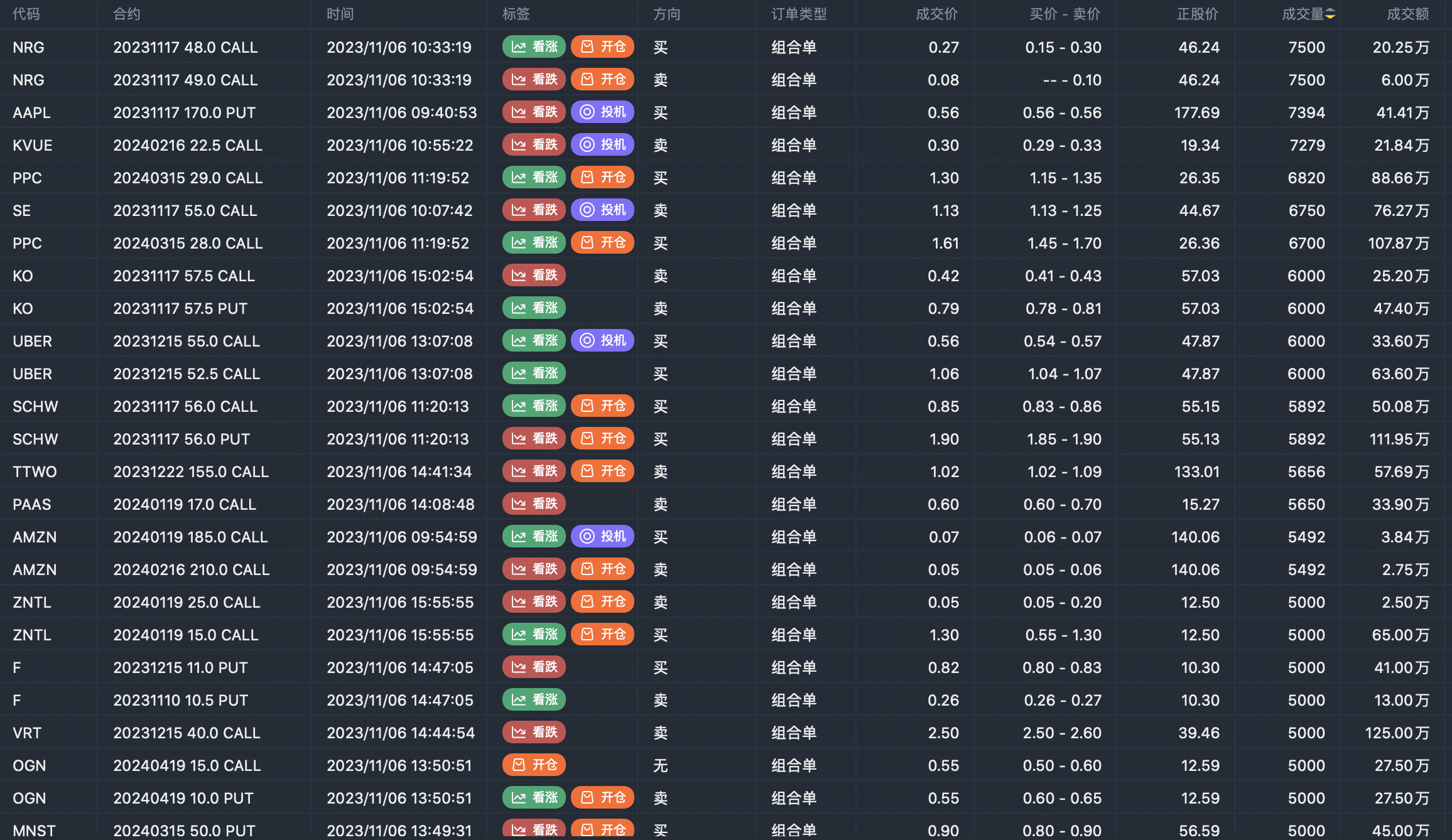Screen dimensions: 1452x840
Task: Click the 看跌 tag on ZNTL 25.0 CALL row
Action: point(534,602)
